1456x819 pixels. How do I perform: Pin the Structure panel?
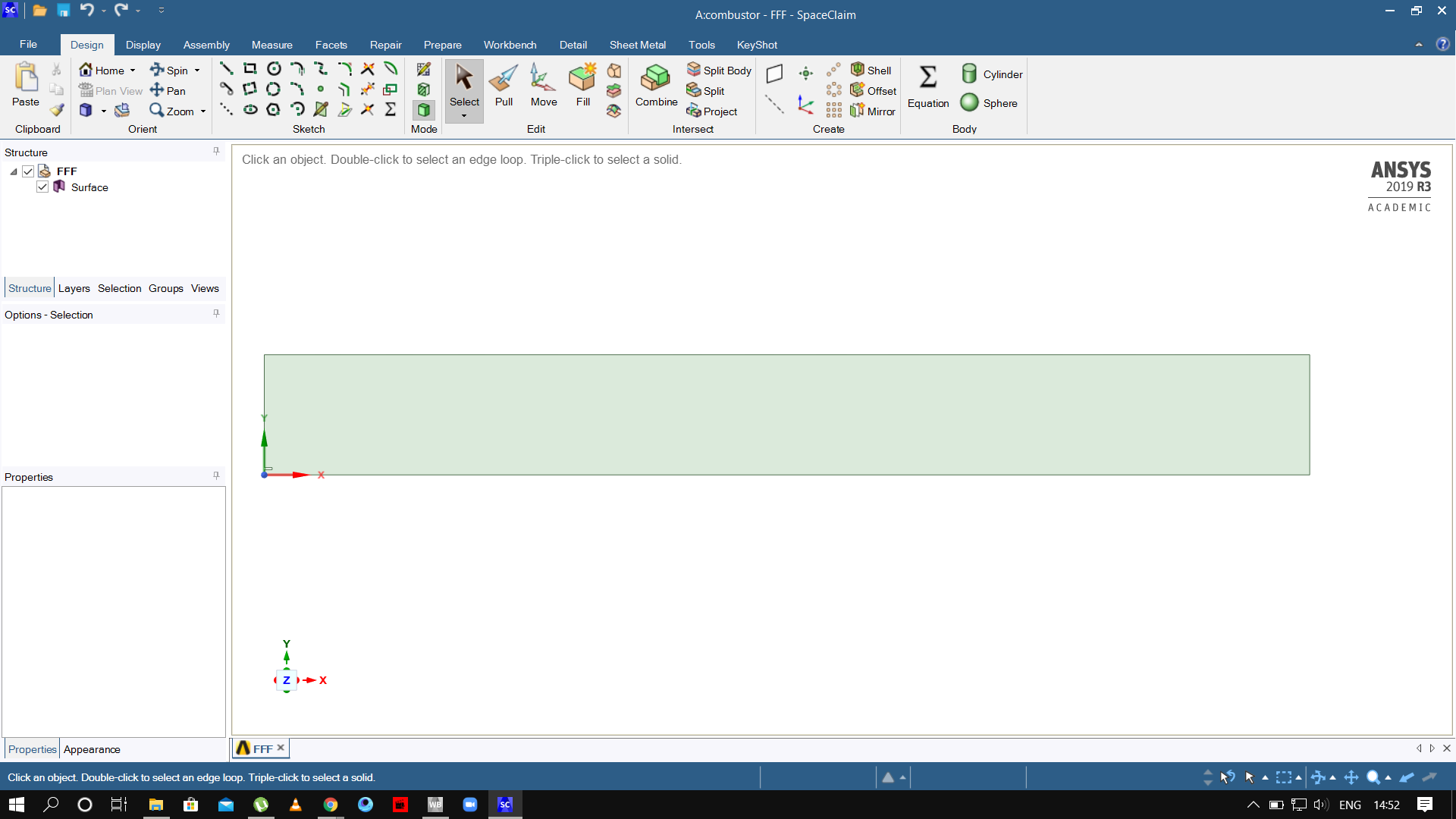pyautogui.click(x=216, y=152)
